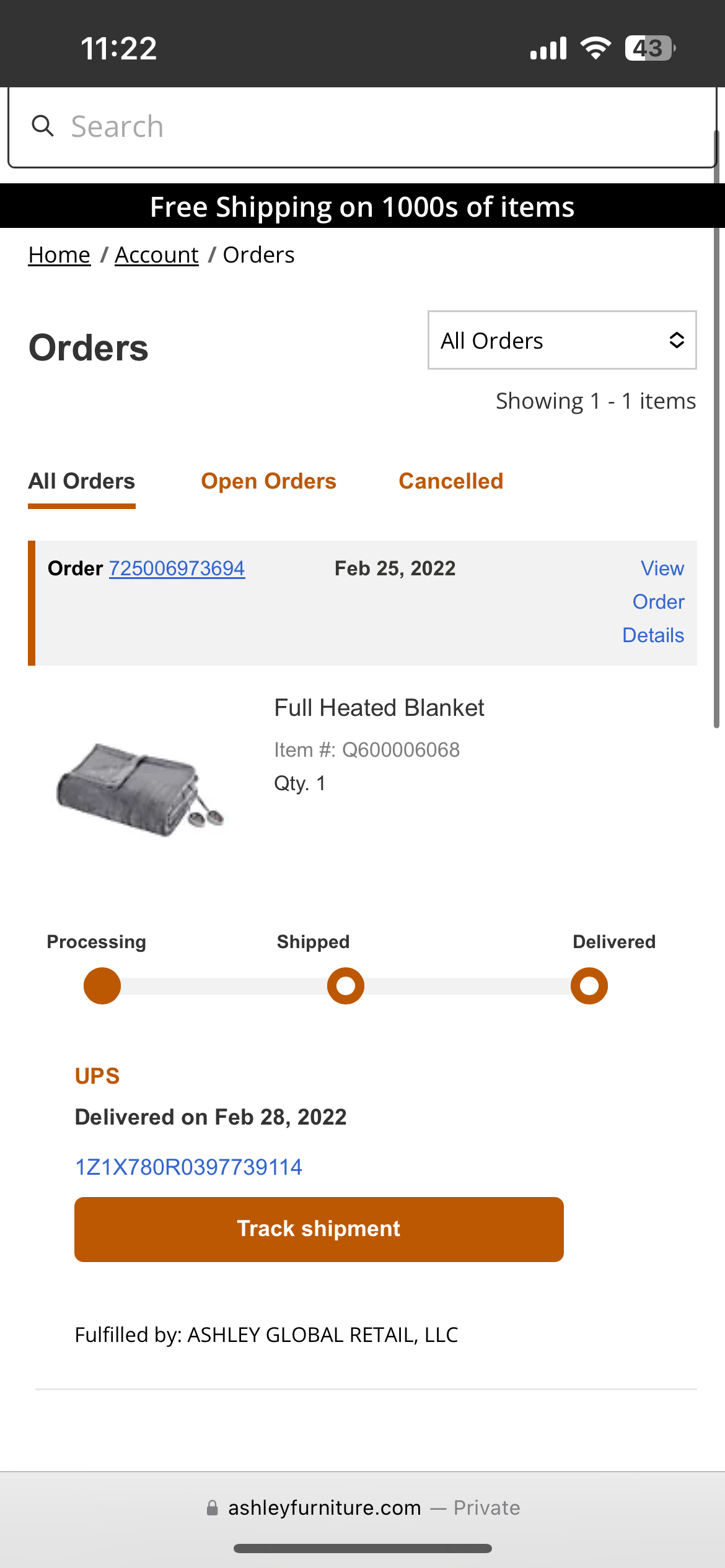Go to Account breadcrumb link
This screenshot has width=725, height=1568.
click(x=157, y=255)
